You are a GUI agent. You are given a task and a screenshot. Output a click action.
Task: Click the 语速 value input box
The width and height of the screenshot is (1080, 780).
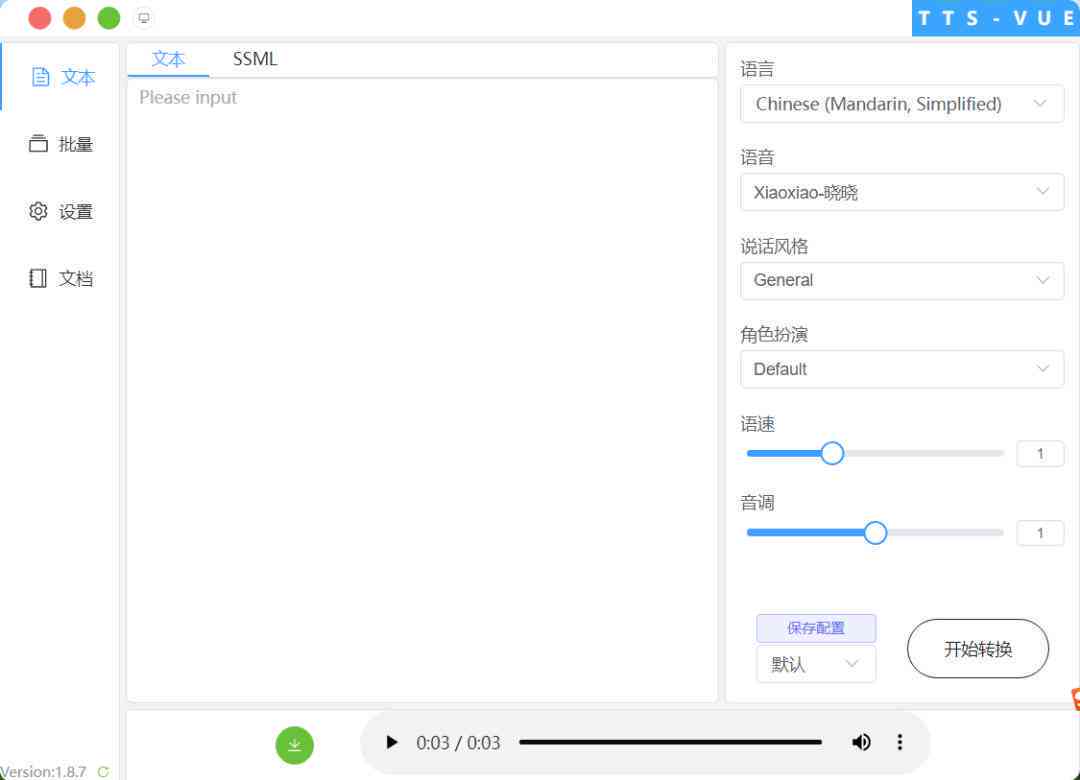[x=1040, y=453]
